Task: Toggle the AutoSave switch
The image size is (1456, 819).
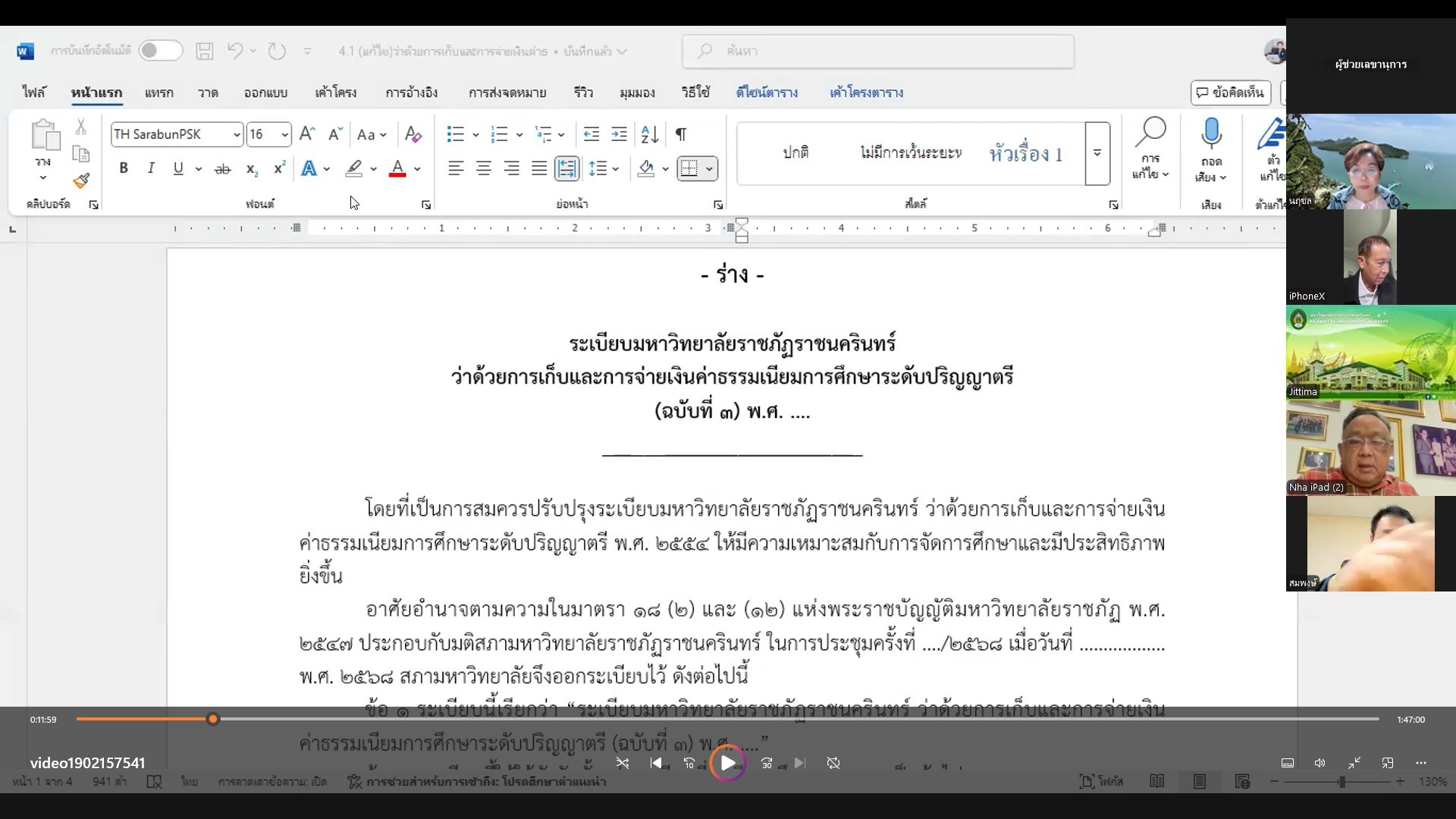Action: click(161, 51)
